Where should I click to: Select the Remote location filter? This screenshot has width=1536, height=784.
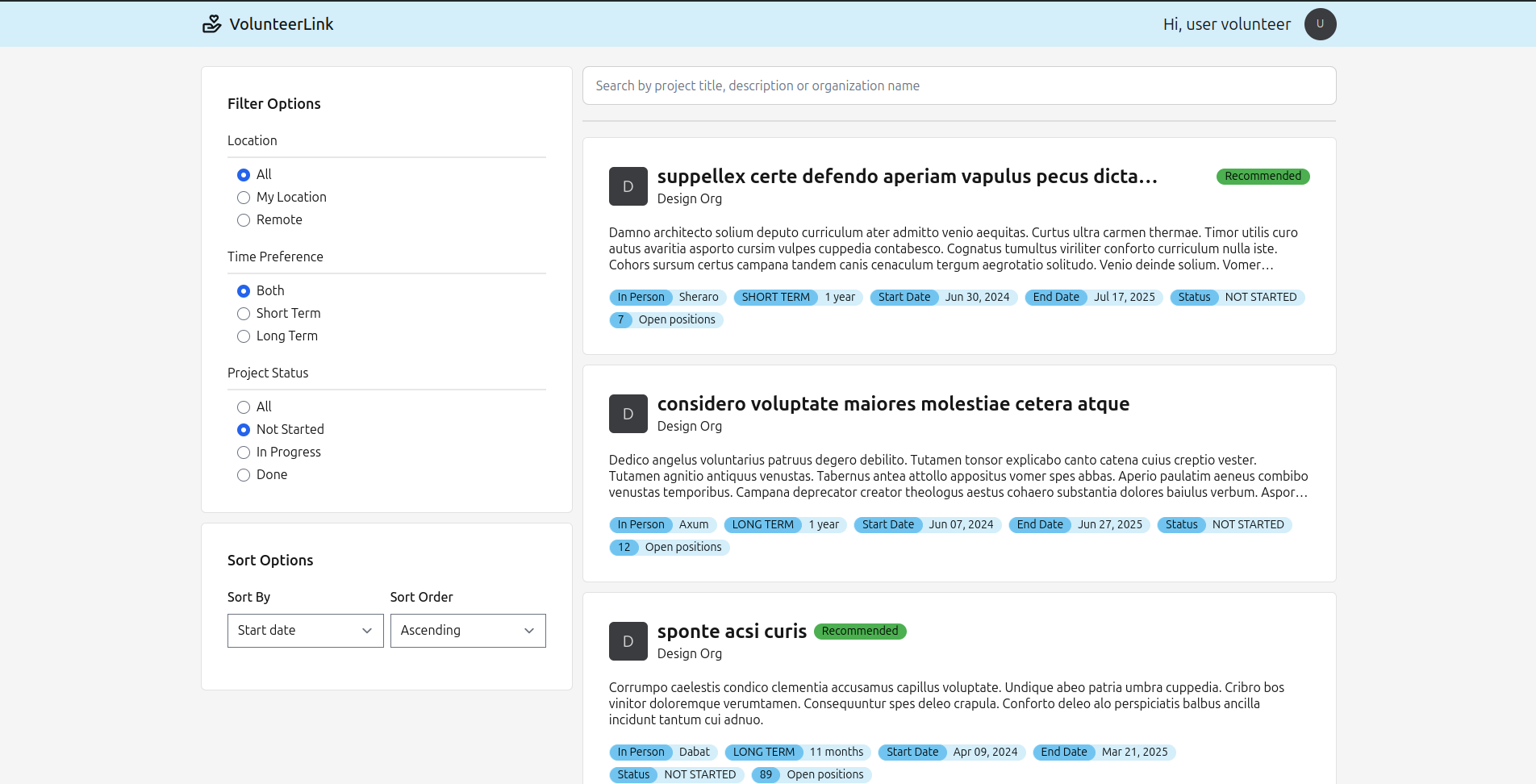244,220
